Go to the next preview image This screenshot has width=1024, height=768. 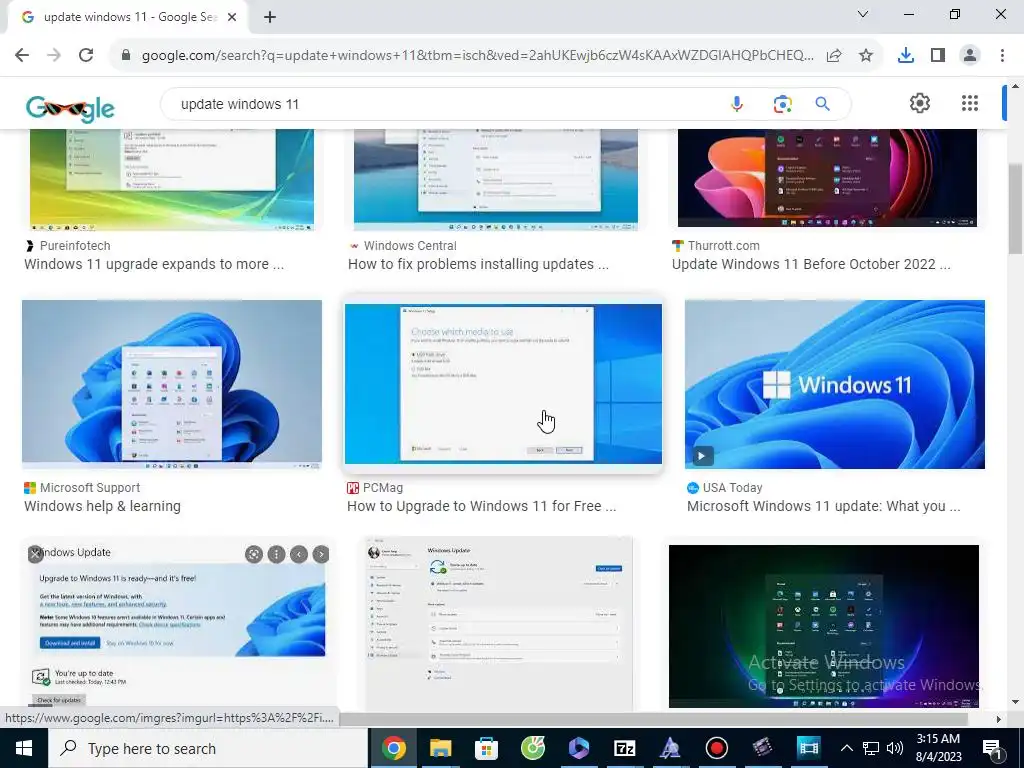point(321,554)
